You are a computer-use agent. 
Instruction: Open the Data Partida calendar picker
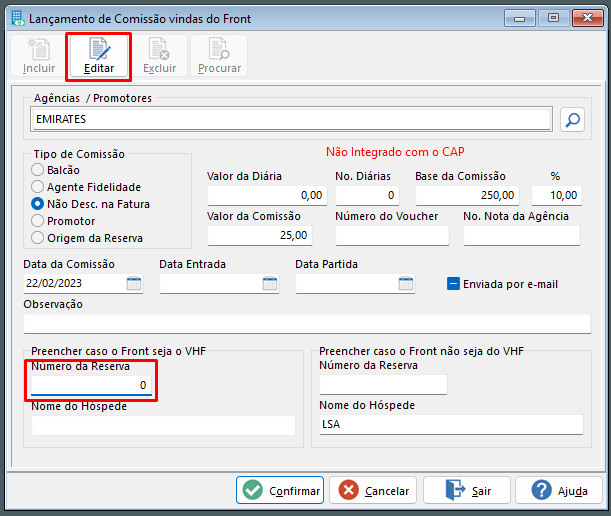pos(406,283)
